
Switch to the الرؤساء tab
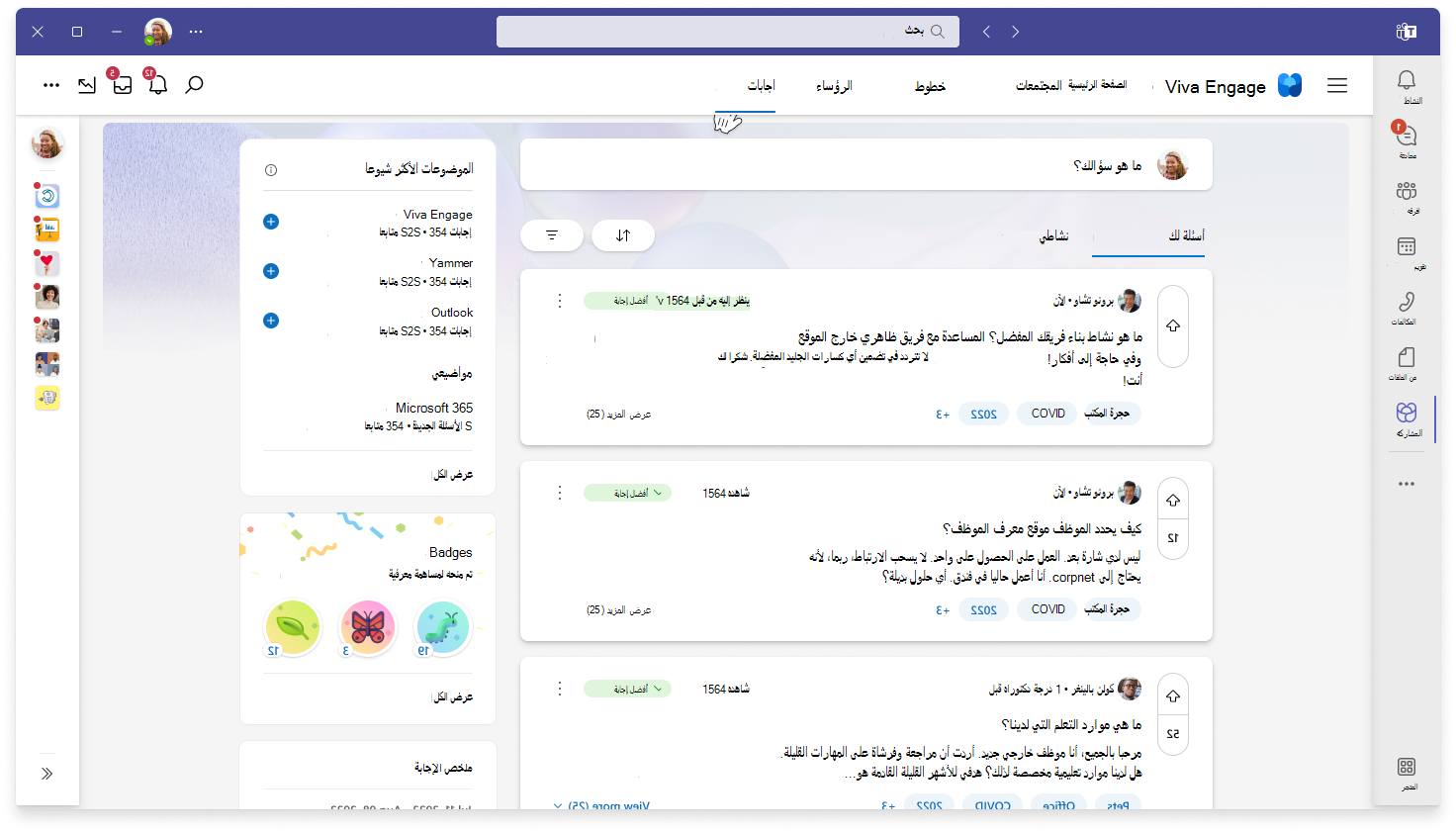(834, 86)
